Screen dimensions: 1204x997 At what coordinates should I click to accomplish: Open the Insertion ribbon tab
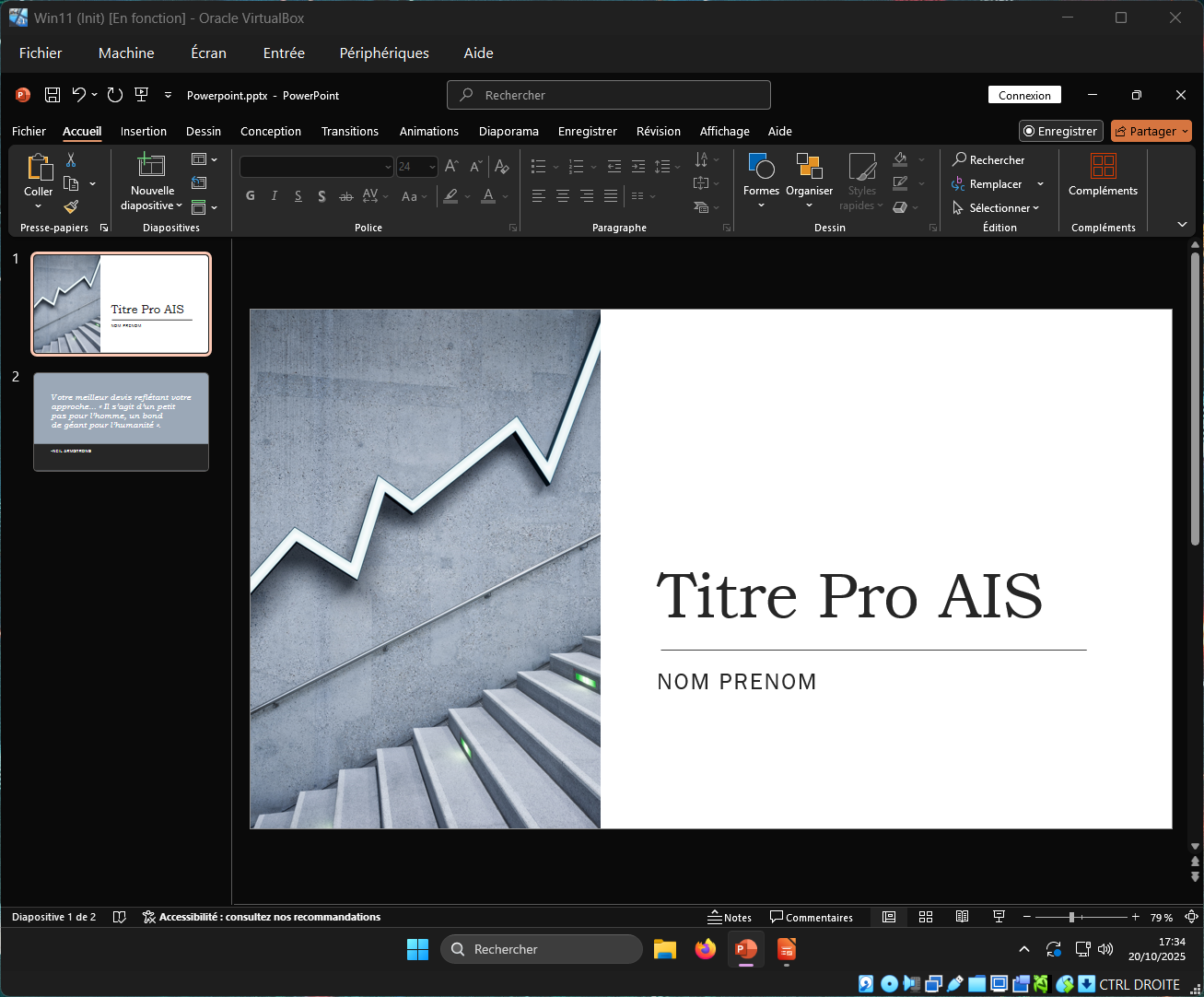(x=144, y=132)
